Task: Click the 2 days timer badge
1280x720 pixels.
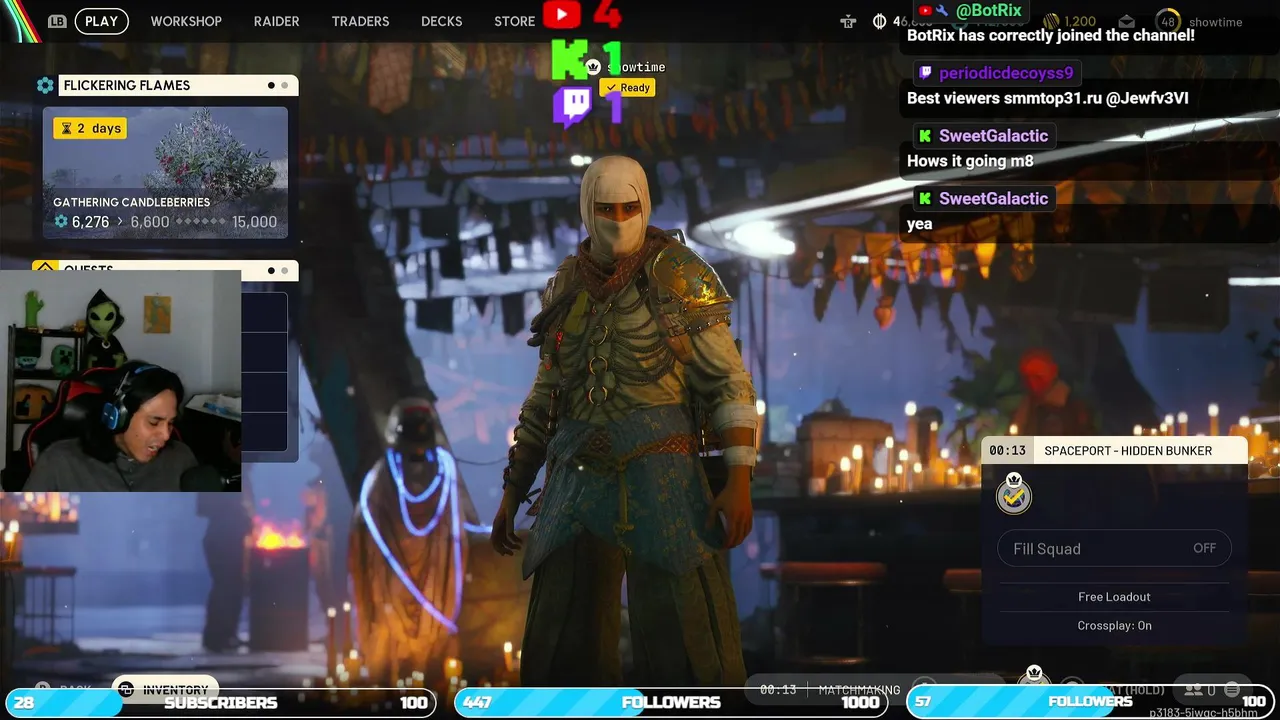Action: [90, 128]
